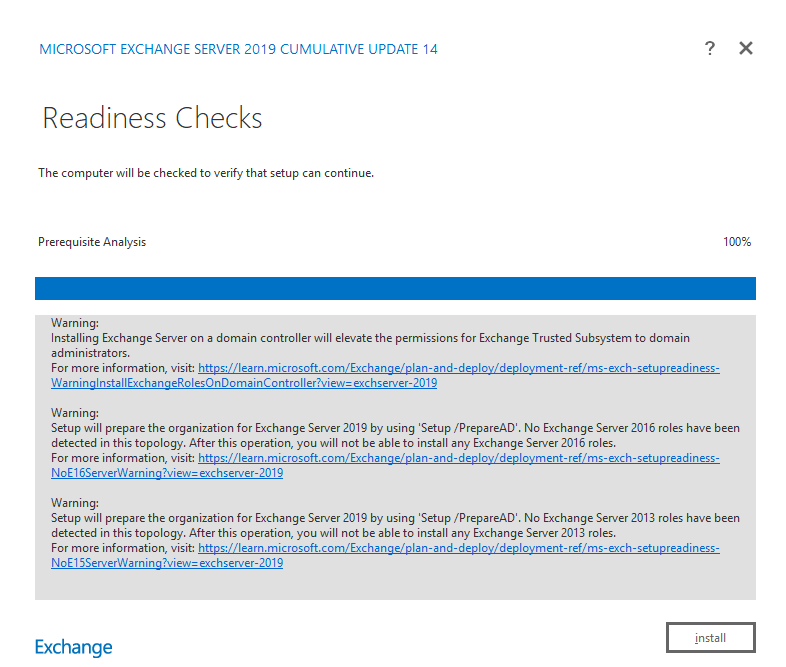Click the setup verification description sentence

tap(206, 173)
